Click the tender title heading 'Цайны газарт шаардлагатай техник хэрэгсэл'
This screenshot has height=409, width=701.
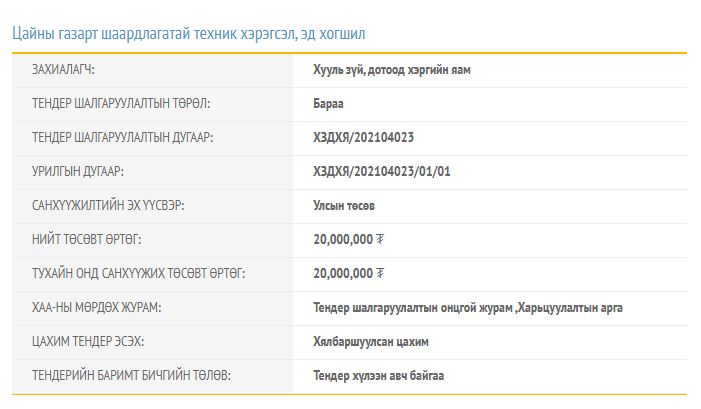click(x=189, y=33)
